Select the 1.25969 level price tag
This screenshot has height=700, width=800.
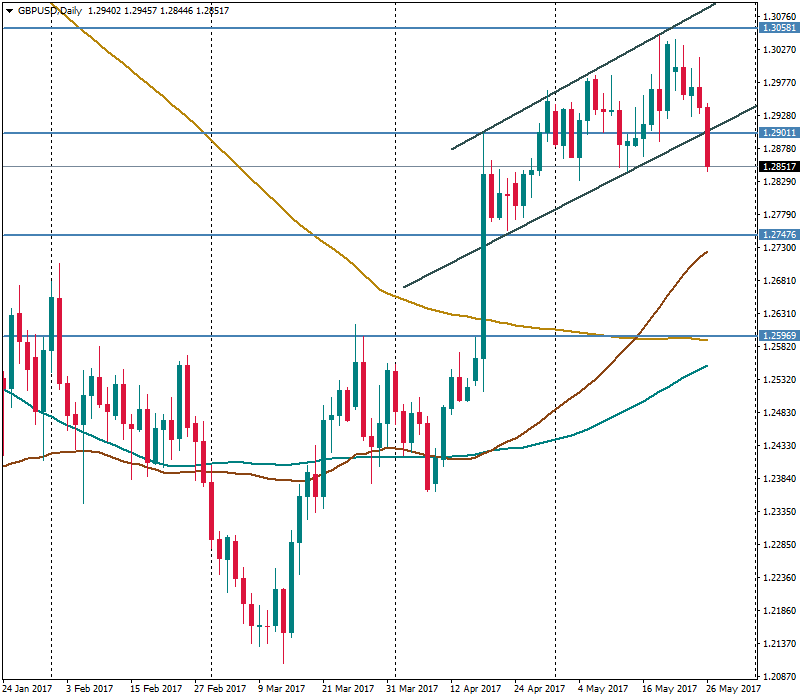coord(778,336)
